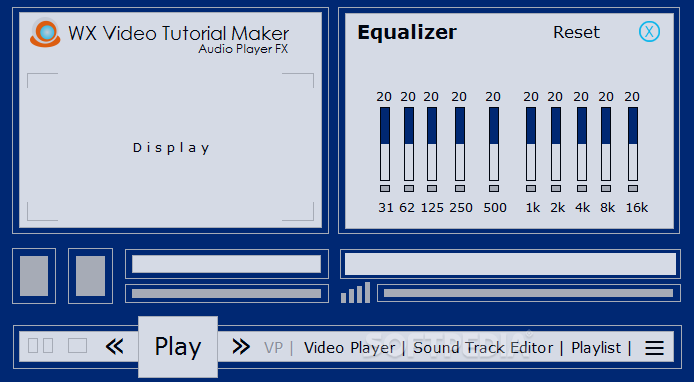Image resolution: width=694 pixels, height=382 pixels.
Task: Click the small button under 16k band
Action: pos(633,189)
